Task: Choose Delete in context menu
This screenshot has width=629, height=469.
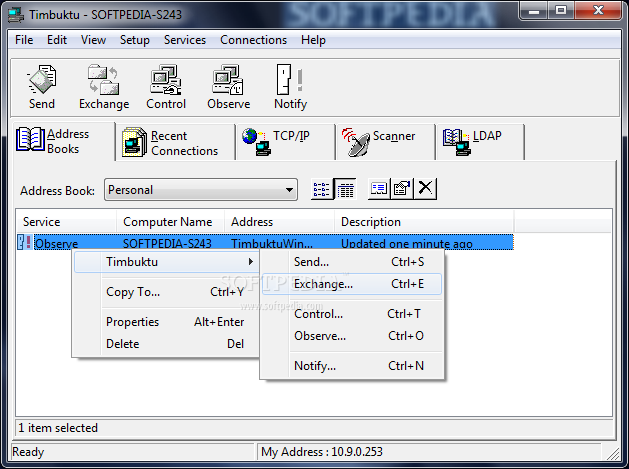Action: 166,344
